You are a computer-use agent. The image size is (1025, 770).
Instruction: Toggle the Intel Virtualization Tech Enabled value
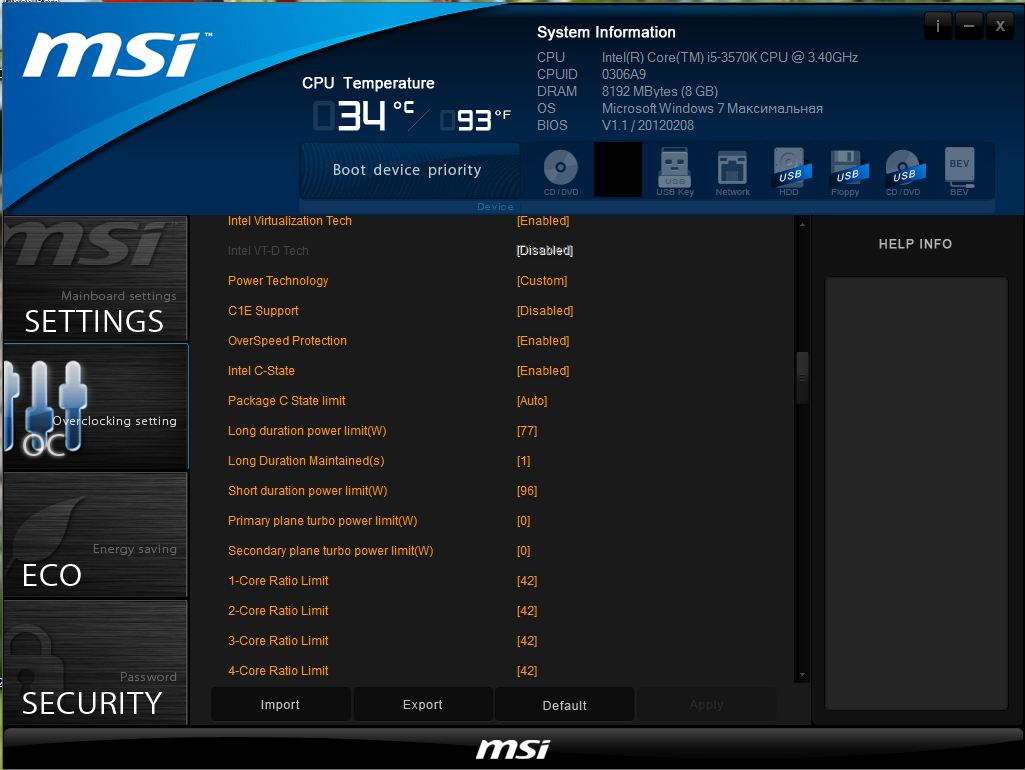coord(543,221)
